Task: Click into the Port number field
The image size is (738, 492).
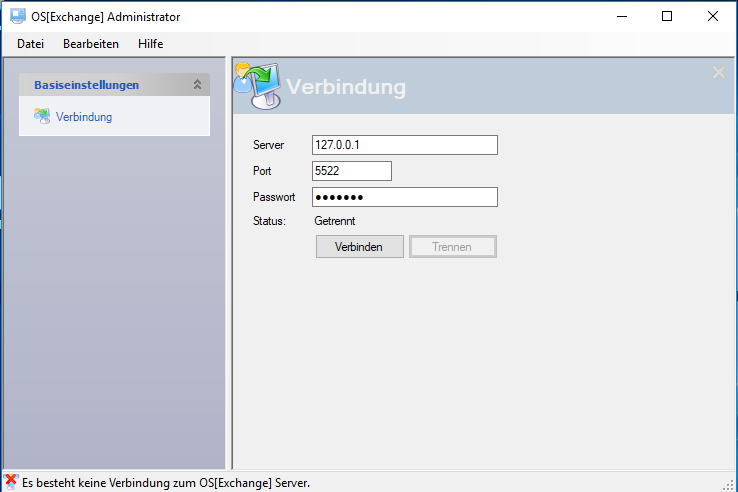Action: click(351, 171)
